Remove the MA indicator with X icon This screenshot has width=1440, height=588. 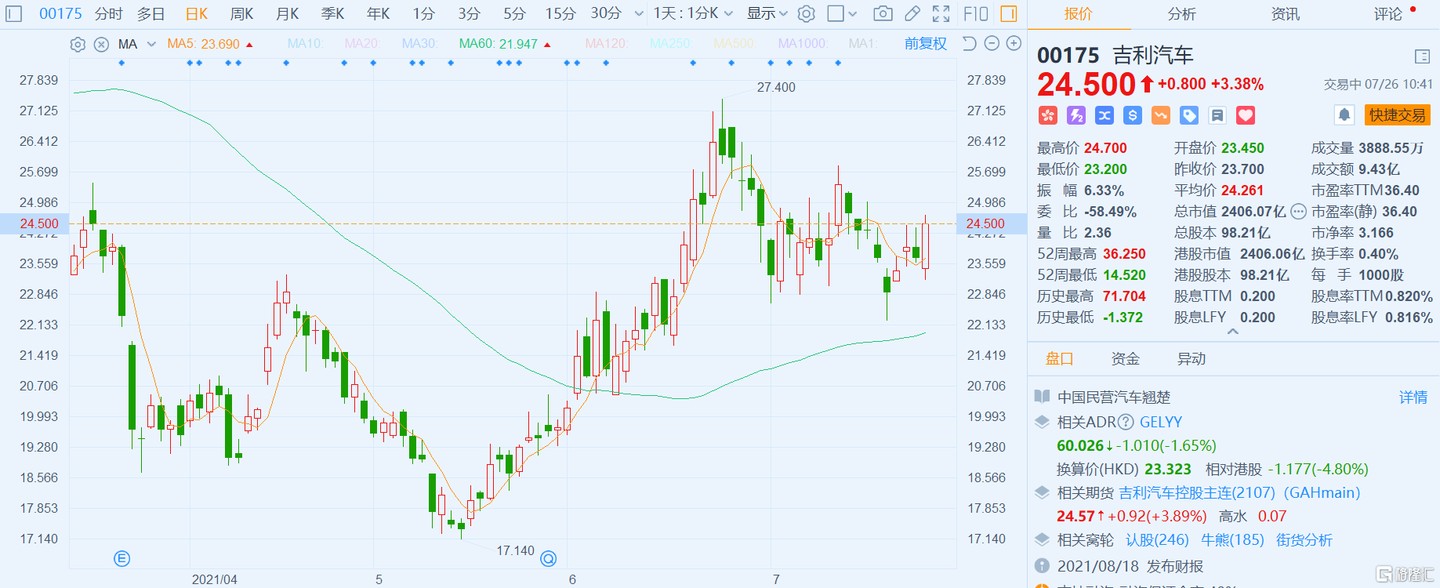click(x=101, y=44)
